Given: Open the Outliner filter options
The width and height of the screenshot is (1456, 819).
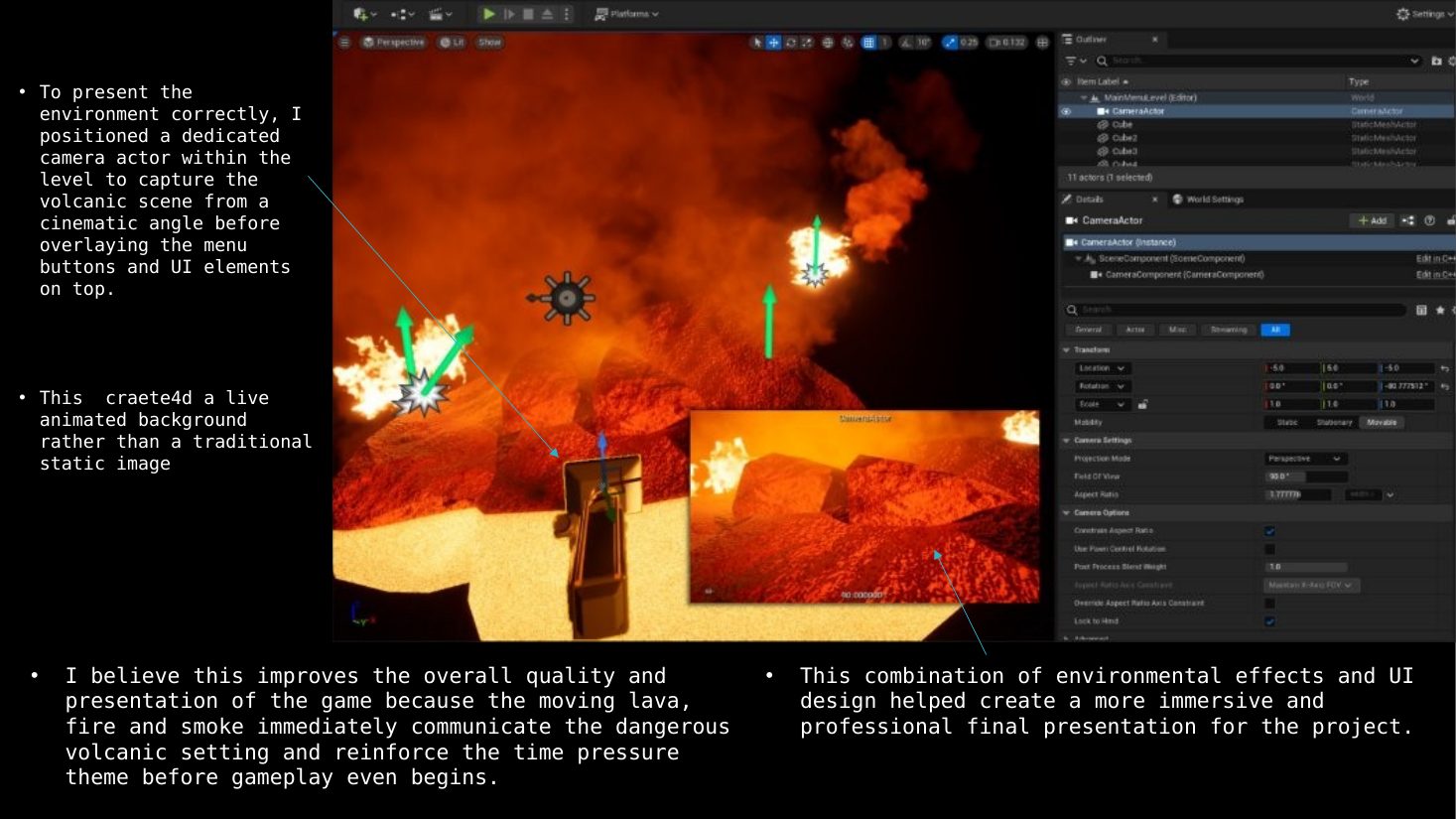Looking at the screenshot, I should [1076, 61].
